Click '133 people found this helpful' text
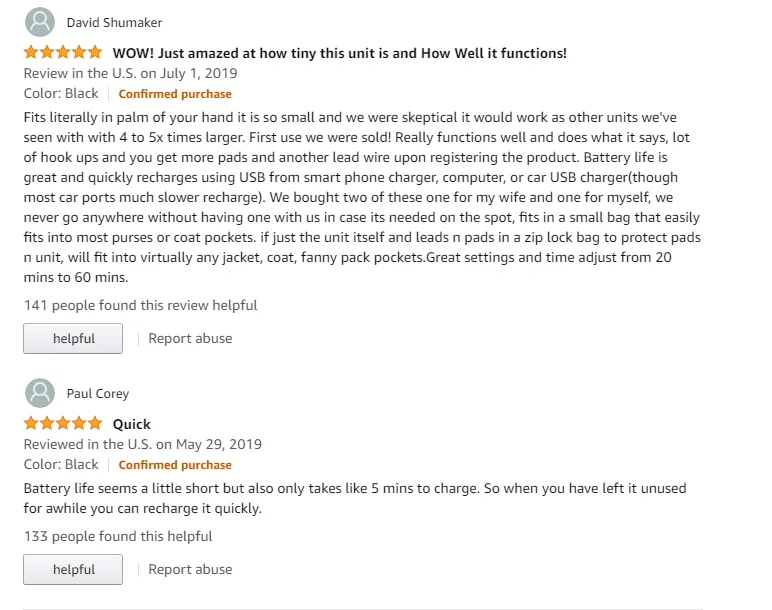 click(x=118, y=536)
